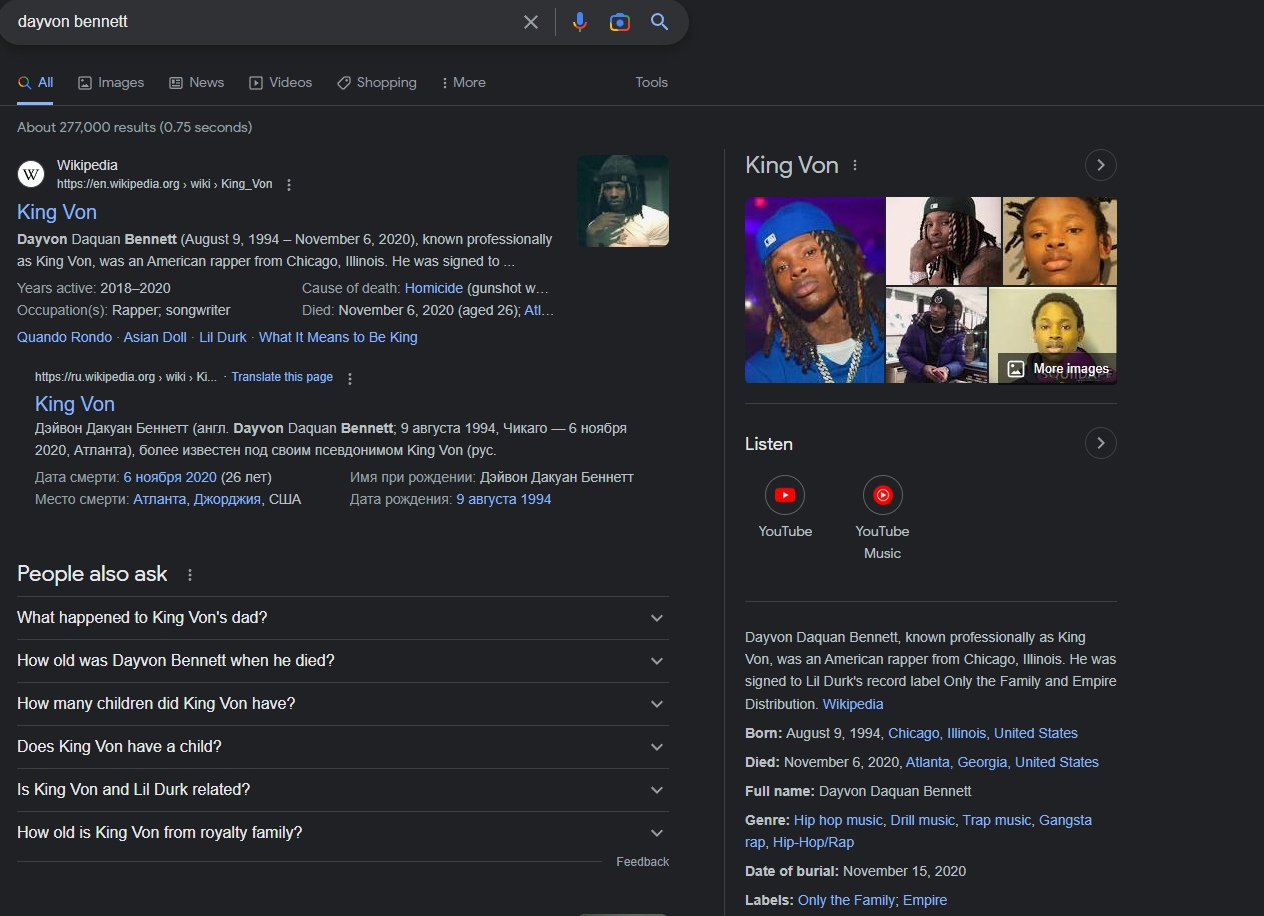Clear the search box with X icon
This screenshot has height=916, width=1264.
click(531, 22)
